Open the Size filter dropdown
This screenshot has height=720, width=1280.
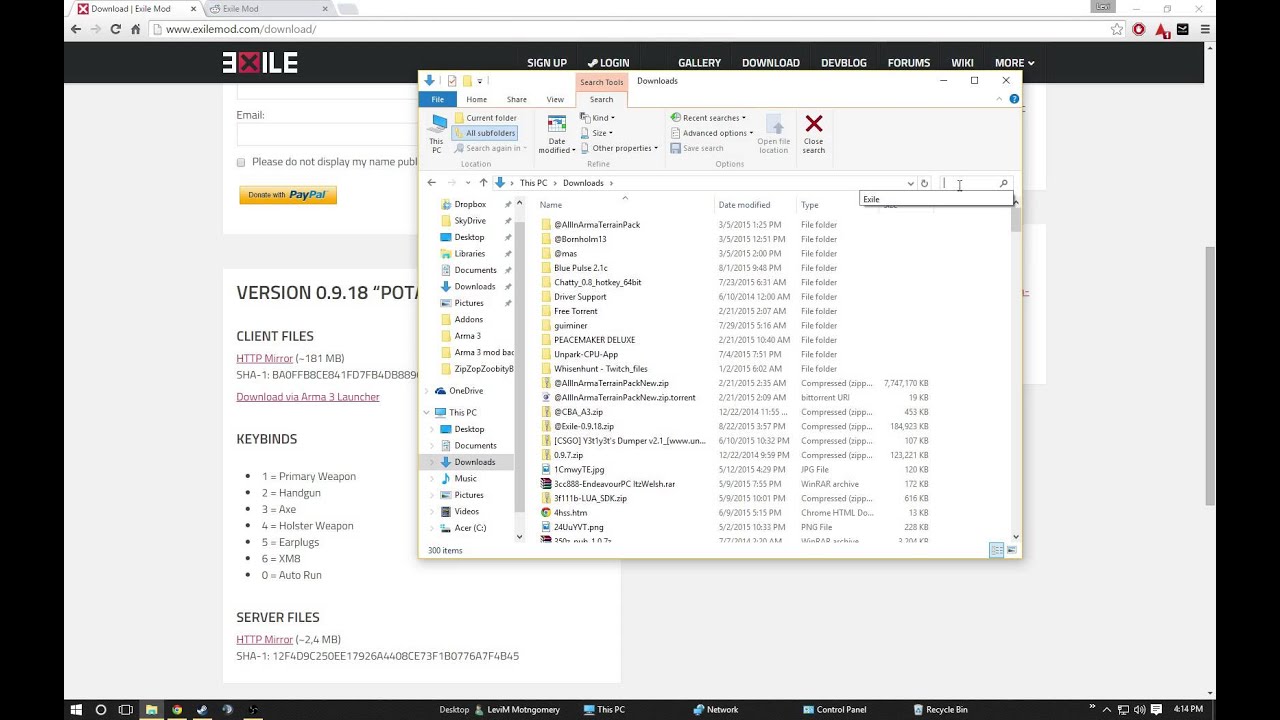(597, 133)
